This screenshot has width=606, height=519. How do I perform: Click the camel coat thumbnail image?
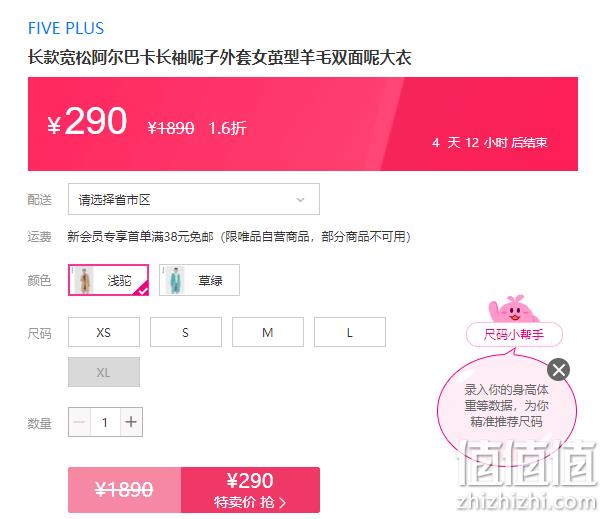click(84, 280)
